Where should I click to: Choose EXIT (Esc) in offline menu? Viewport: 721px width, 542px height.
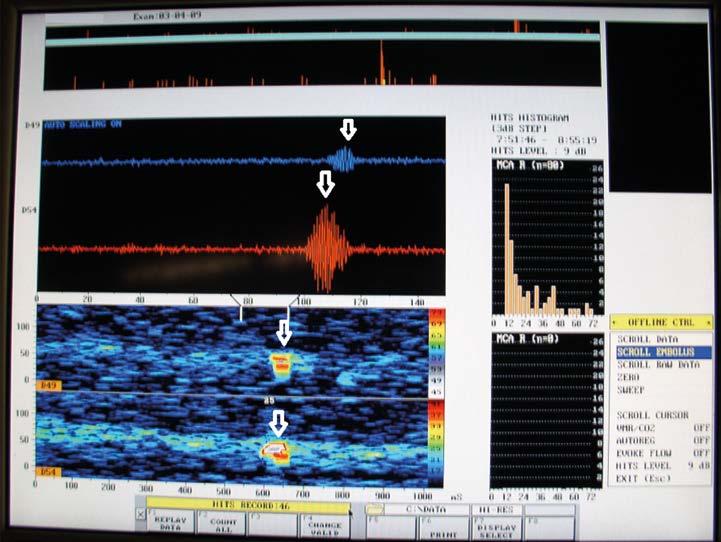click(643, 479)
